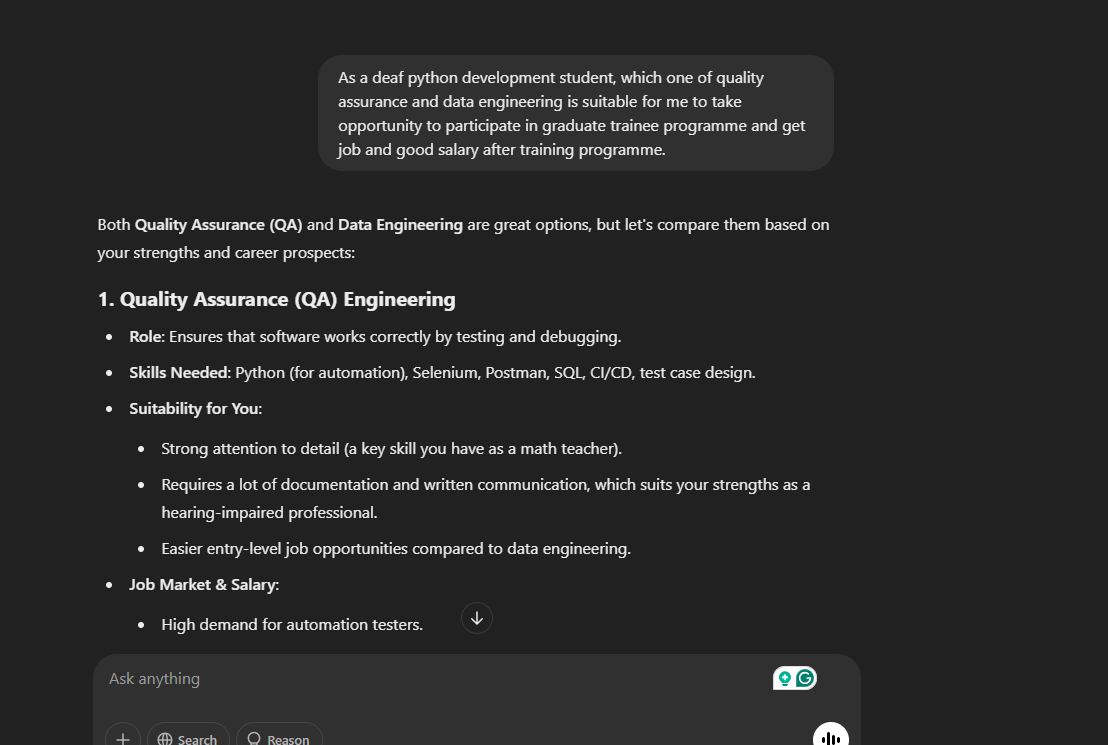Click the Grammarly lightbulb suggestions icon
1108x745 pixels.
(x=784, y=679)
